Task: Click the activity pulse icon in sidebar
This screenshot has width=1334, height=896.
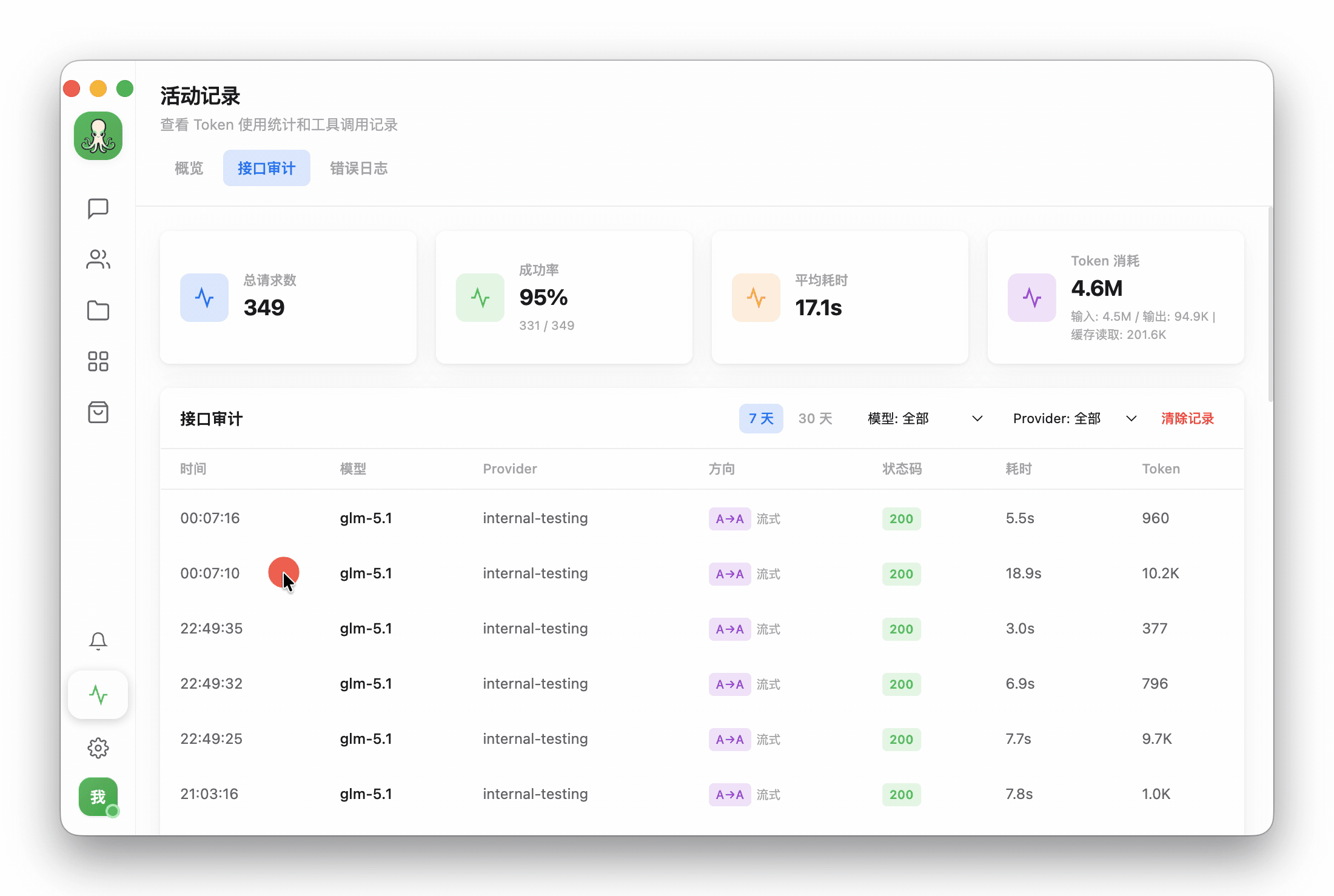Action: pyautogui.click(x=98, y=695)
